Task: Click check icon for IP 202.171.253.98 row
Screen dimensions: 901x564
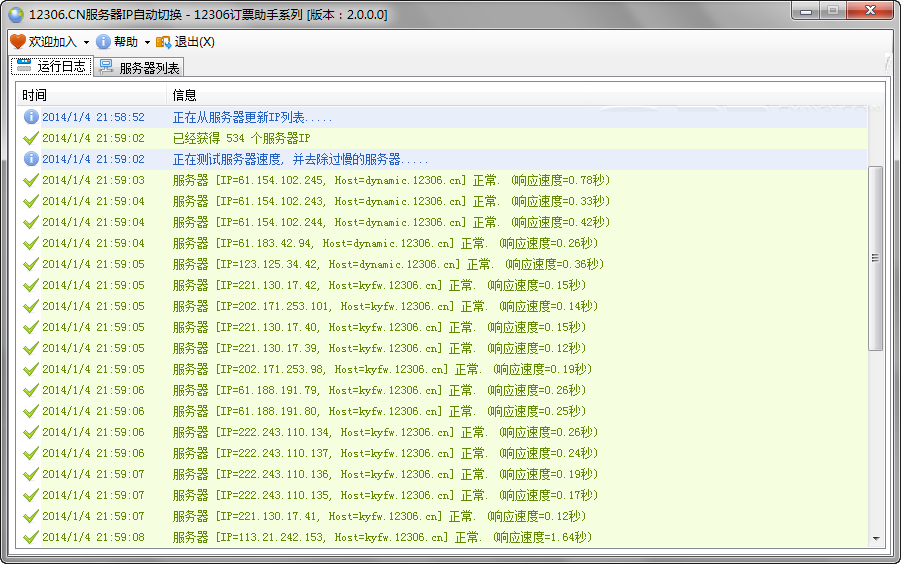Action: (31, 369)
